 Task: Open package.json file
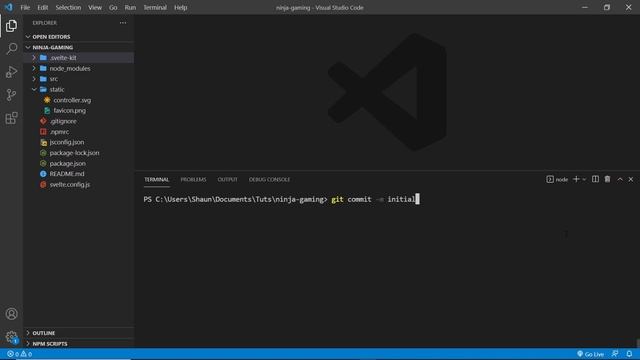point(67,163)
